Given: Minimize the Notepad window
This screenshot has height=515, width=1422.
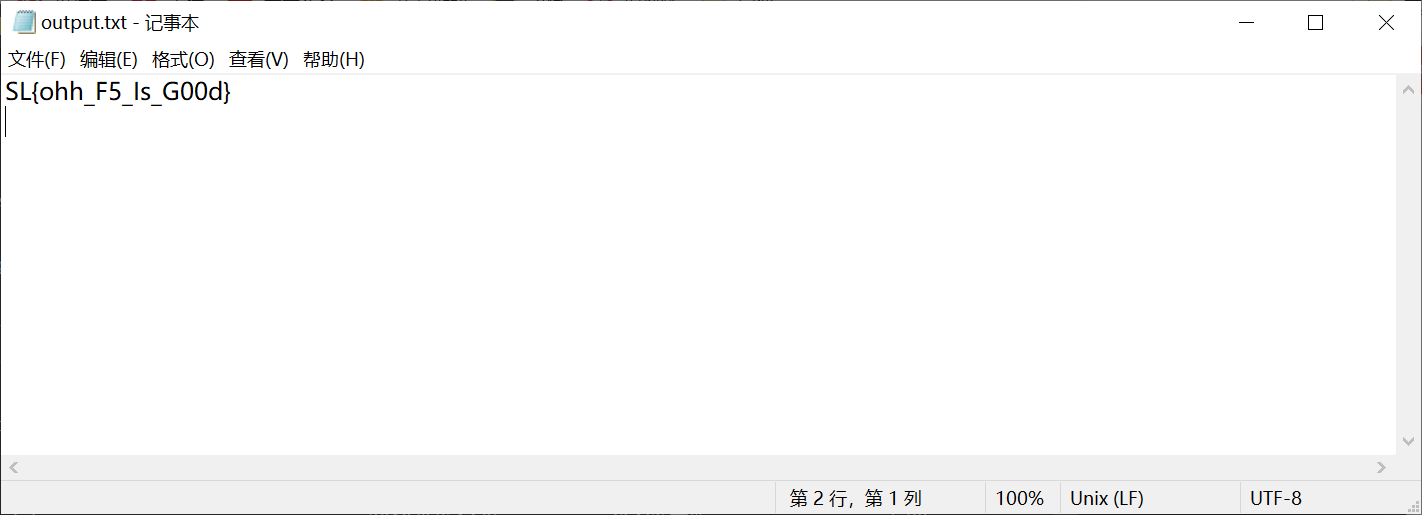Looking at the screenshot, I should point(1246,23).
